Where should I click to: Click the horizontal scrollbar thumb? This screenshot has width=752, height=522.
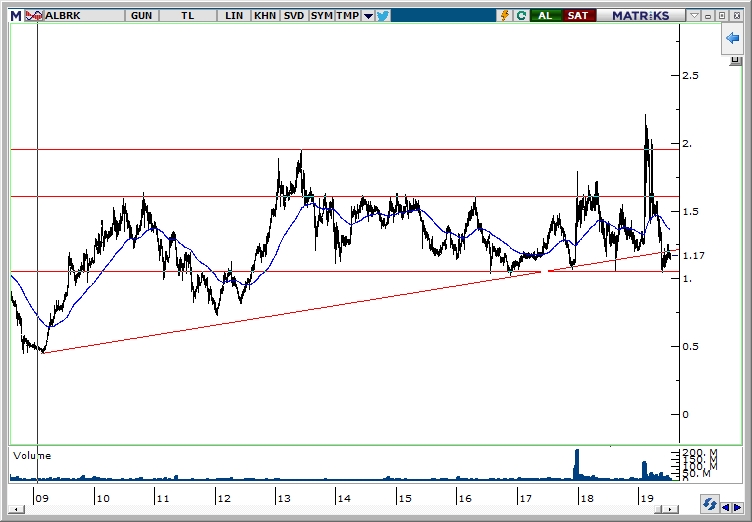[x=659, y=509]
